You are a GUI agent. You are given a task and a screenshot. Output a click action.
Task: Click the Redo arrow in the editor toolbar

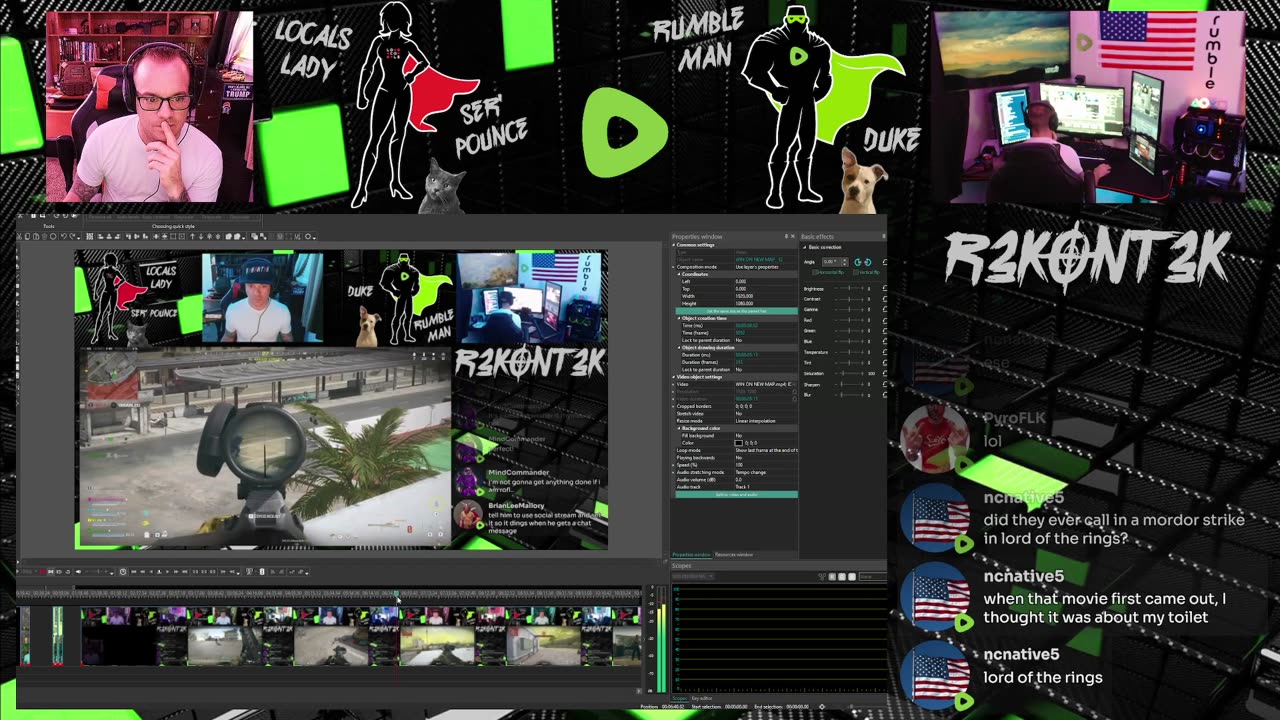[72, 237]
